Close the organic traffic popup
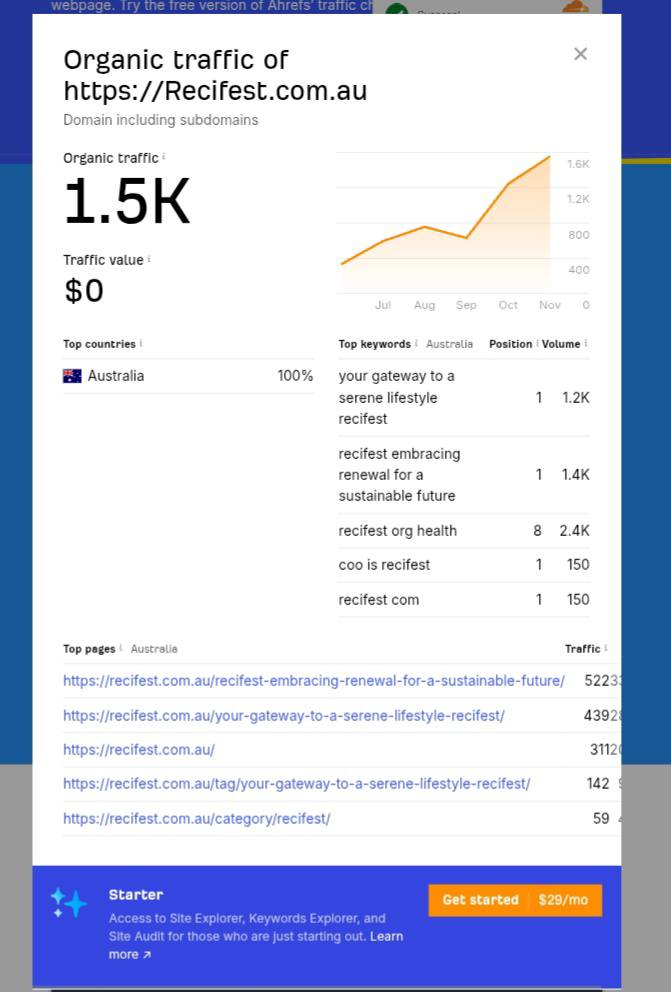Viewport: 671px width, 992px height. (580, 54)
